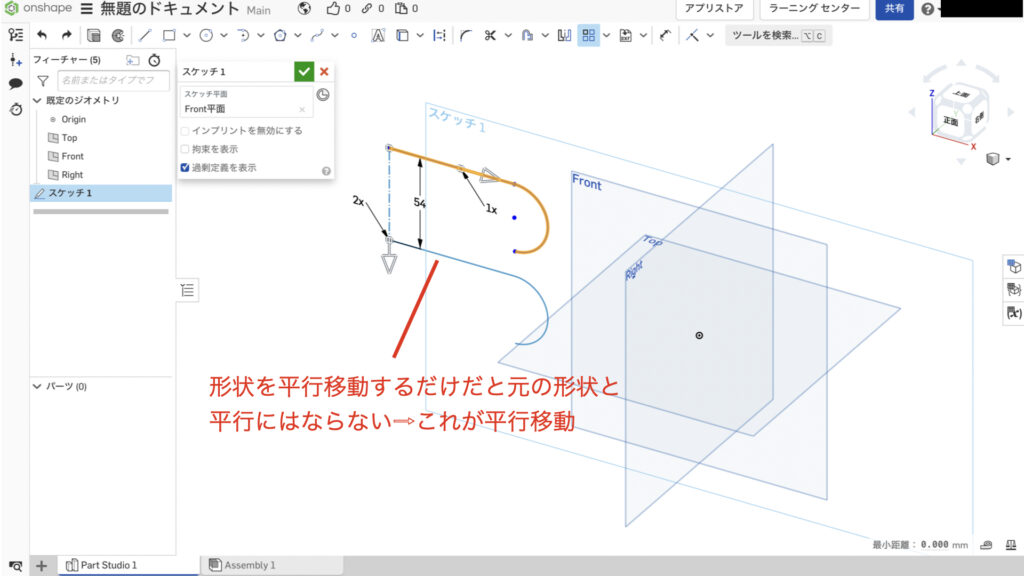Click the thumbs-up like icon

pyautogui.click(x=333, y=8)
